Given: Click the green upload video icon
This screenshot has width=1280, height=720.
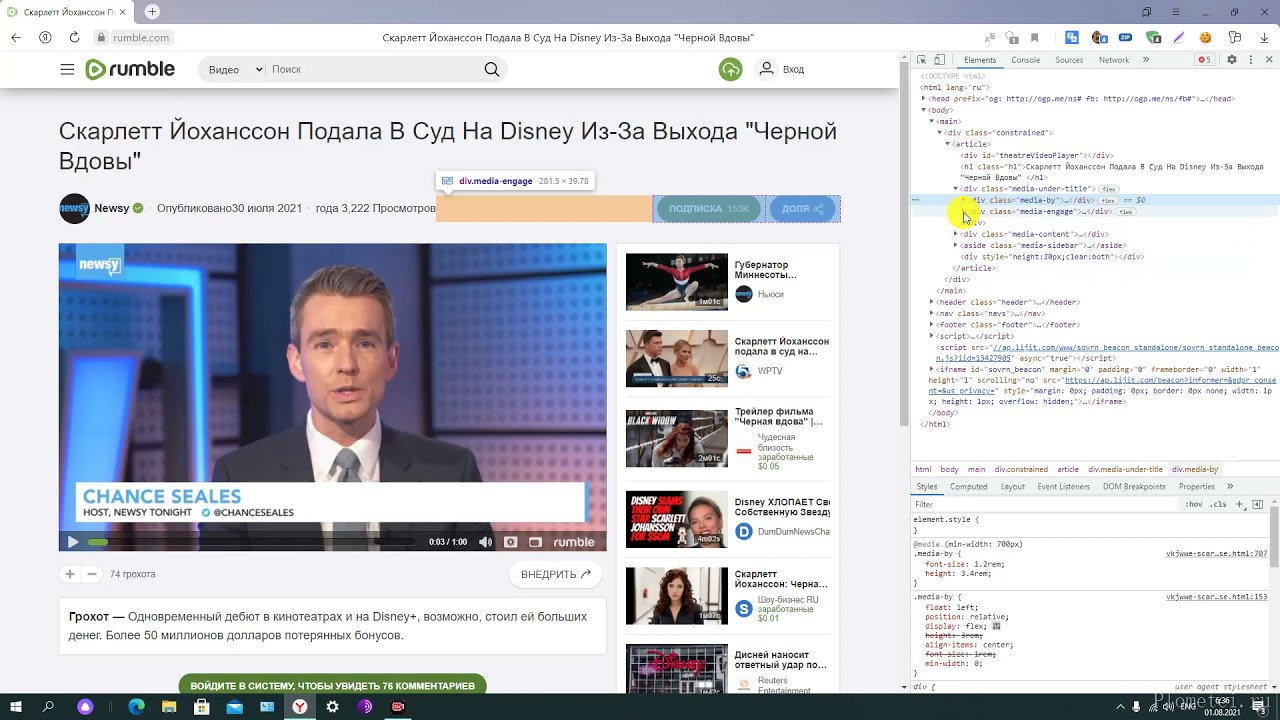Looking at the screenshot, I should point(731,69).
